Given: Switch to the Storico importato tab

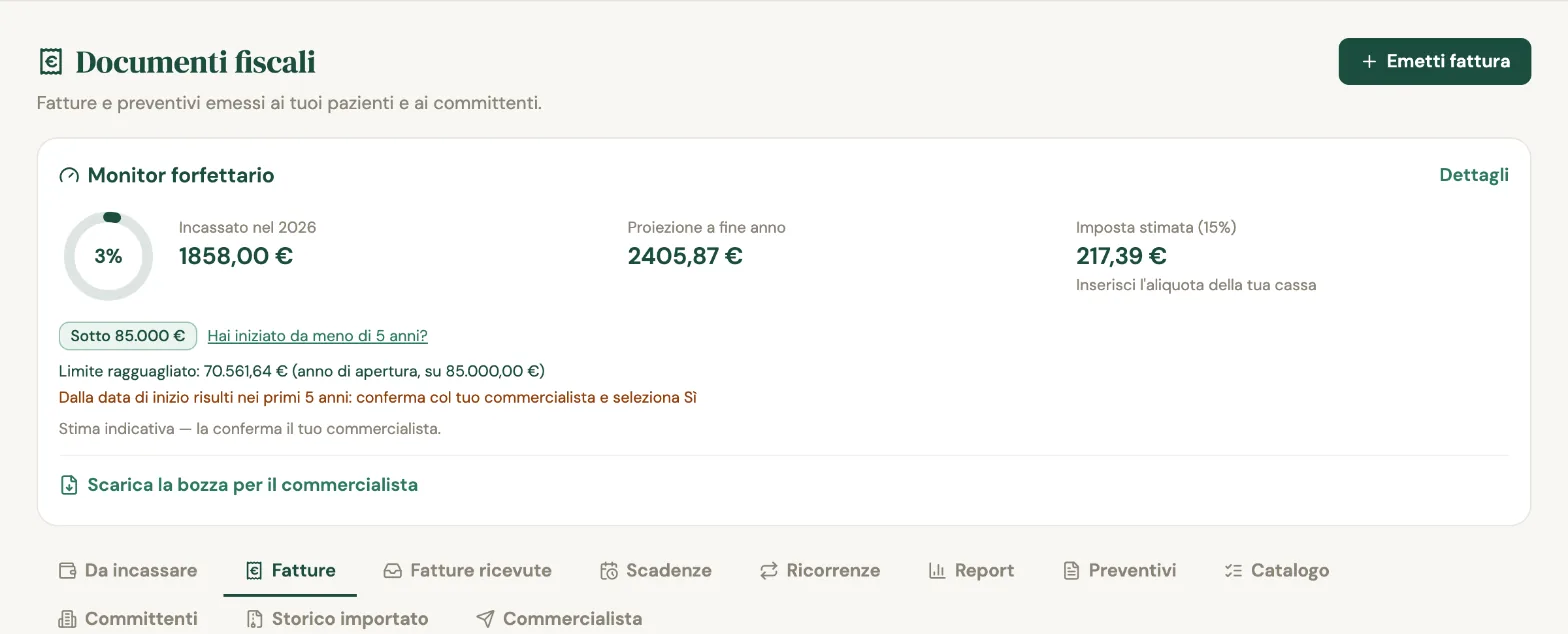Looking at the screenshot, I should [337, 619].
